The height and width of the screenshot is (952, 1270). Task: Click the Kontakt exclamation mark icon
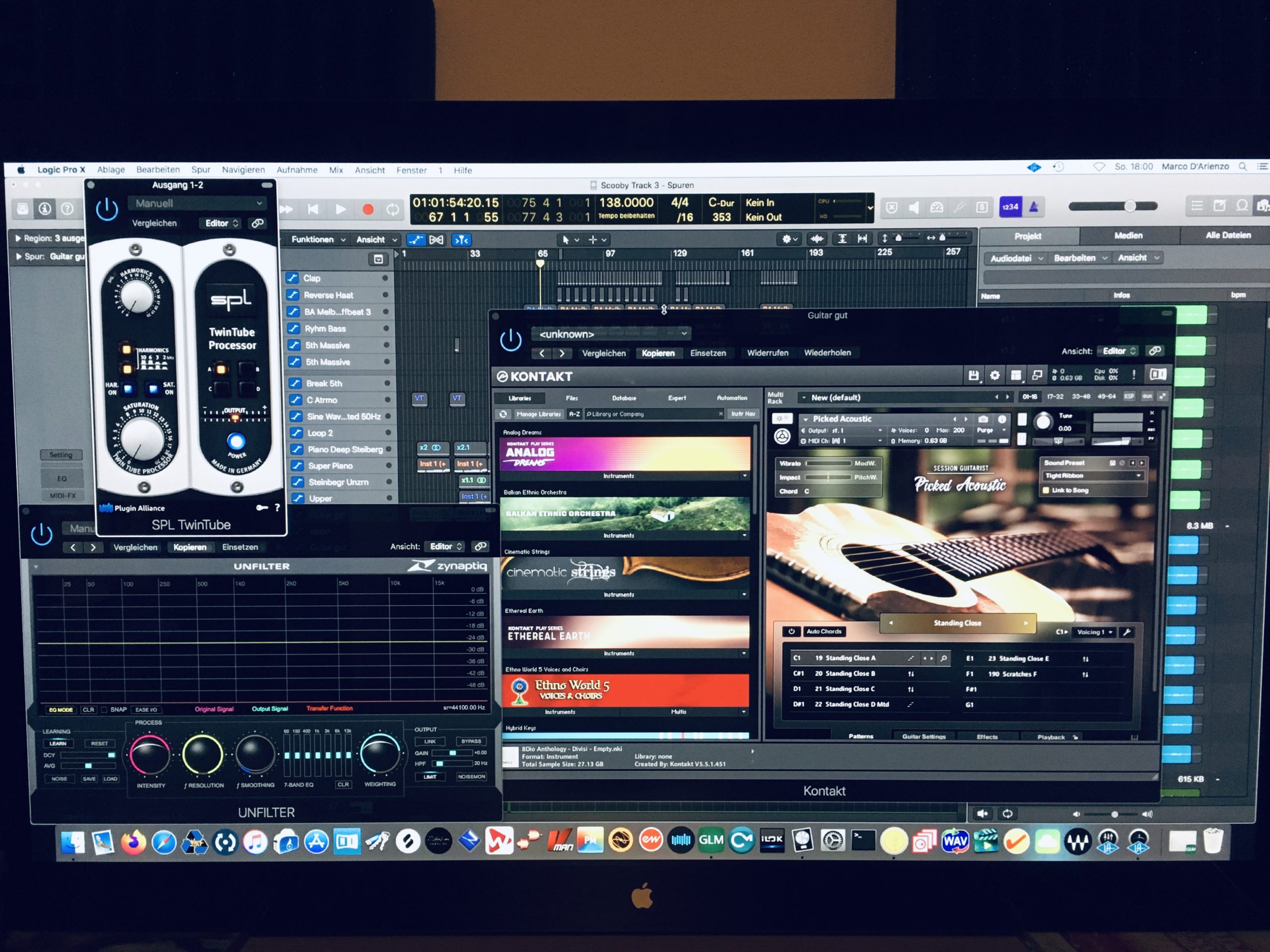1134,375
